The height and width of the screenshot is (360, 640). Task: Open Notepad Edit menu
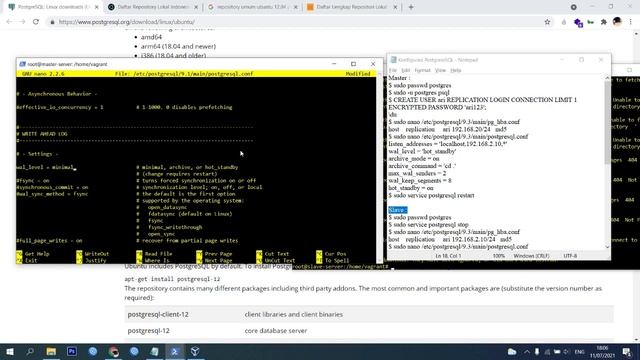(405, 70)
